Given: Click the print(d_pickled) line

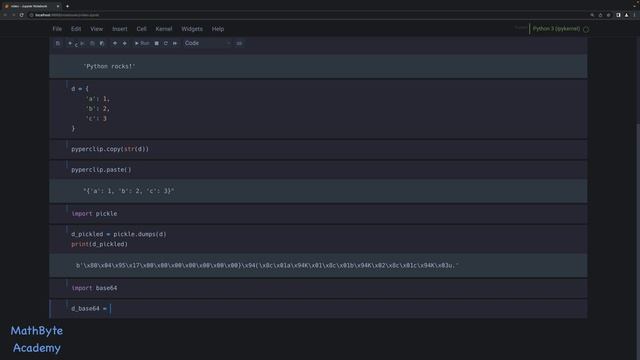Looking at the screenshot, I should tap(100, 244).
